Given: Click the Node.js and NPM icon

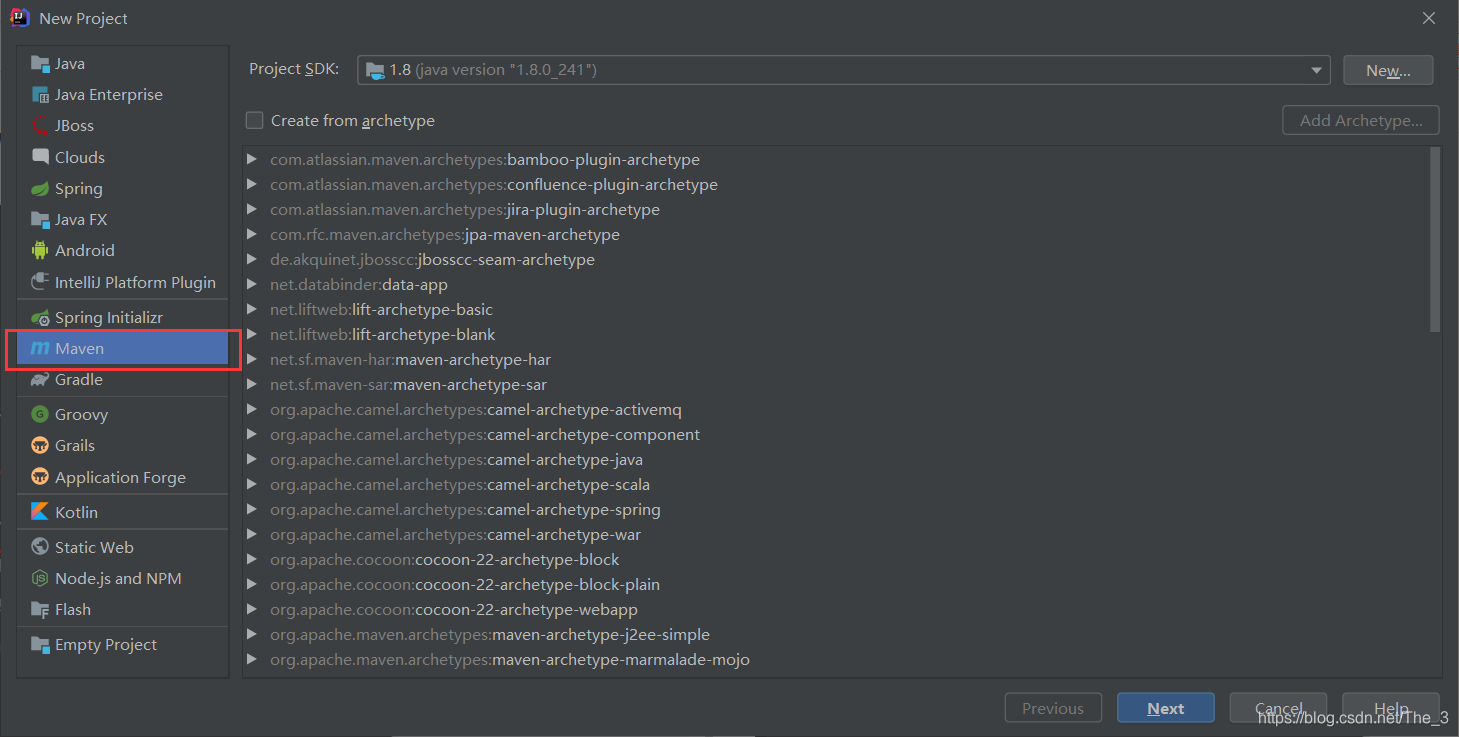Looking at the screenshot, I should (40, 578).
